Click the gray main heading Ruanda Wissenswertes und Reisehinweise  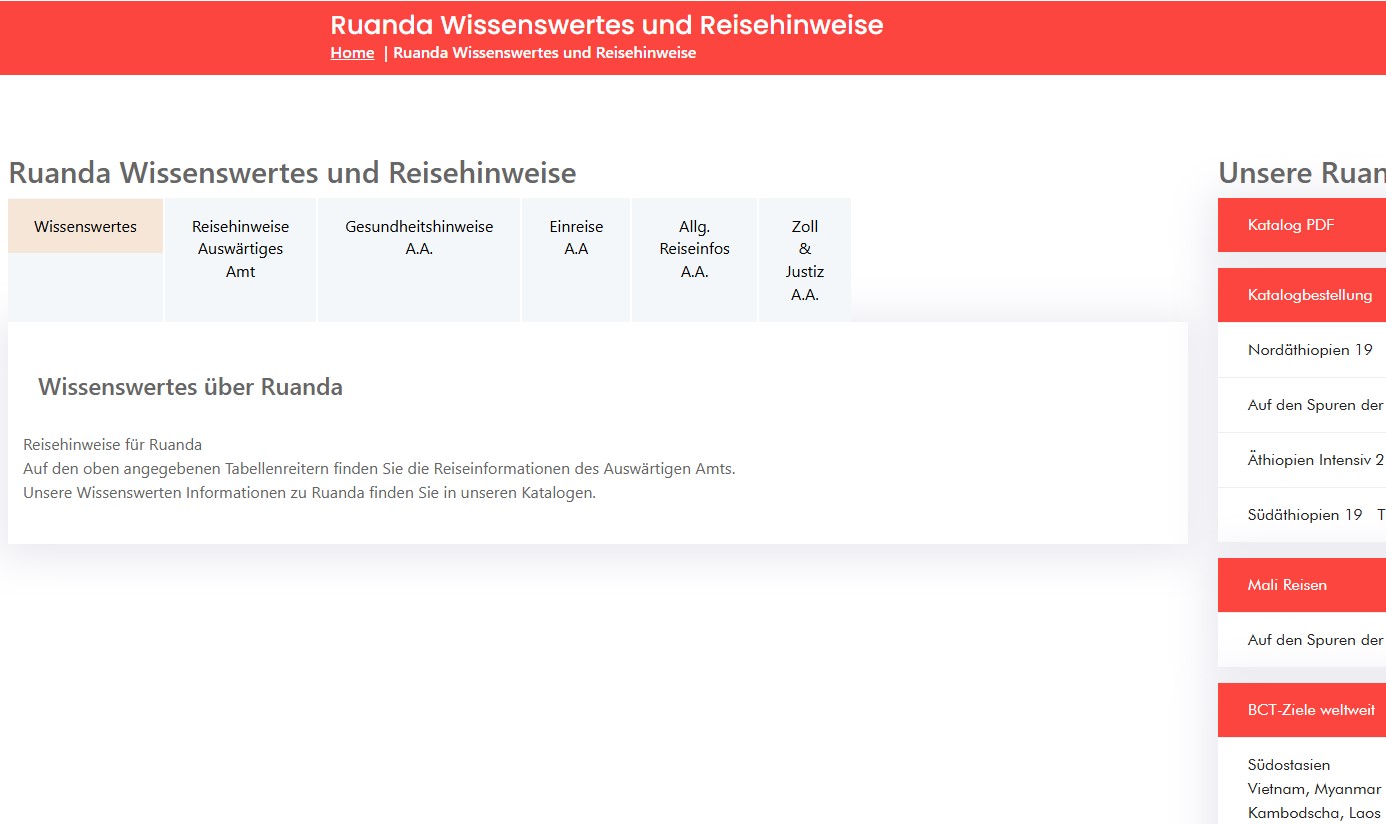point(292,173)
